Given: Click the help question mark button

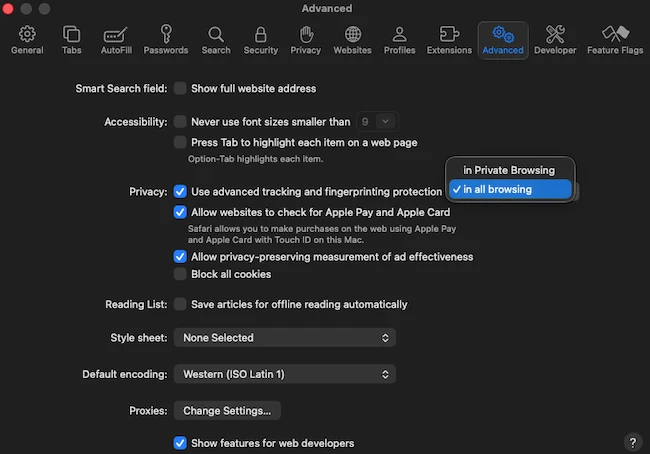Looking at the screenshot, I should [x=632, y=441].
